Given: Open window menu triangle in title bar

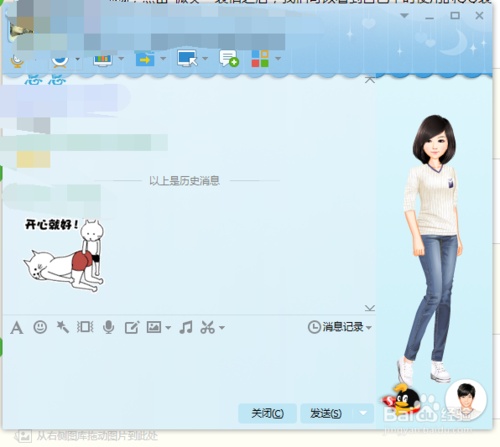Looking at the screenshot, I should tap(404, 16).
